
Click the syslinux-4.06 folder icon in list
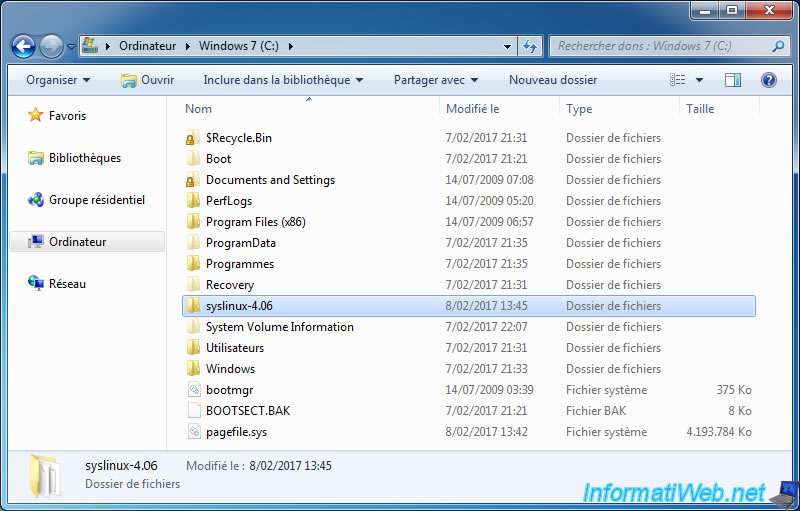point(193,305)
